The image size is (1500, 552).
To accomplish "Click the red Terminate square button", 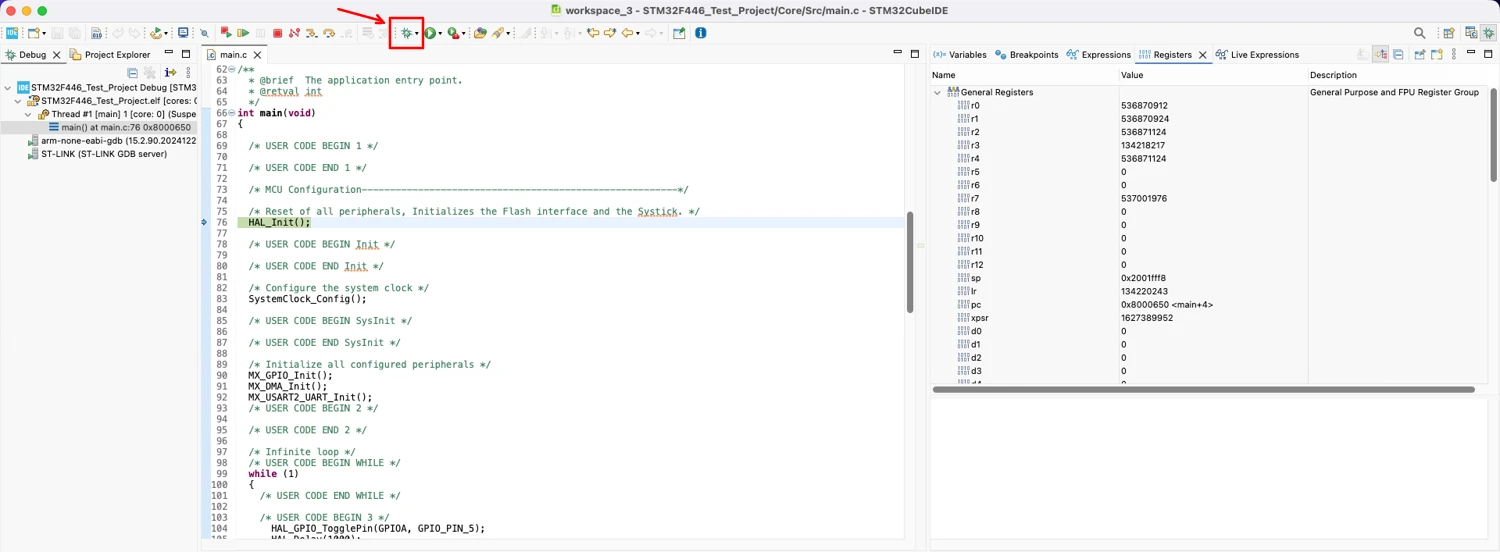I will click(277, 33).
